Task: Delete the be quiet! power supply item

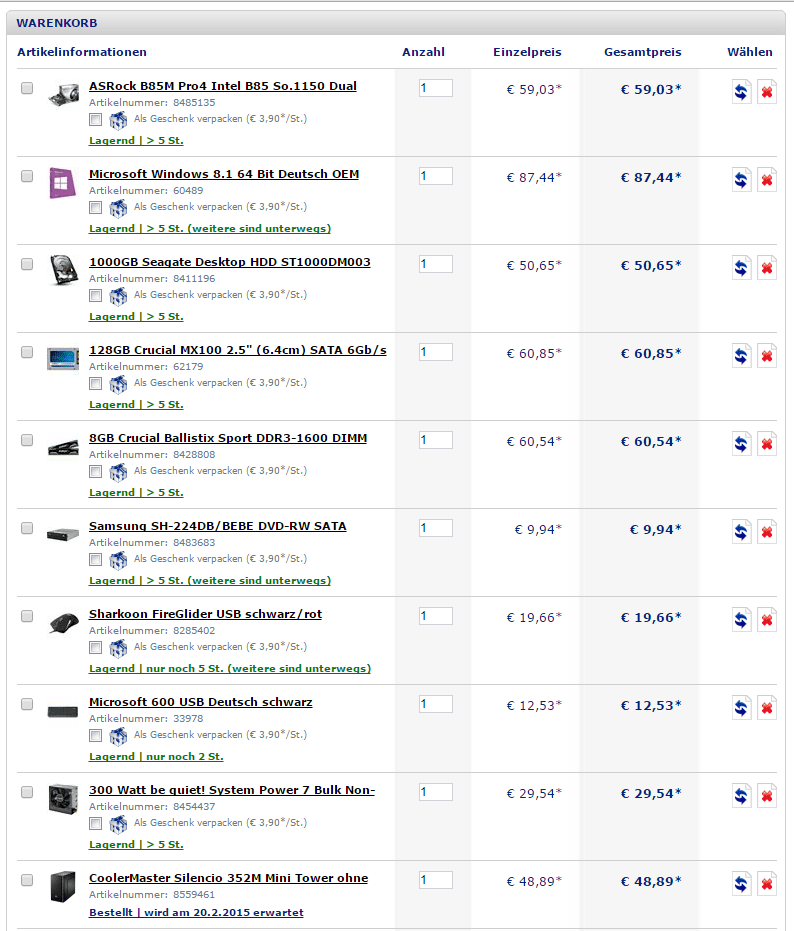Action: click(767, 796)
